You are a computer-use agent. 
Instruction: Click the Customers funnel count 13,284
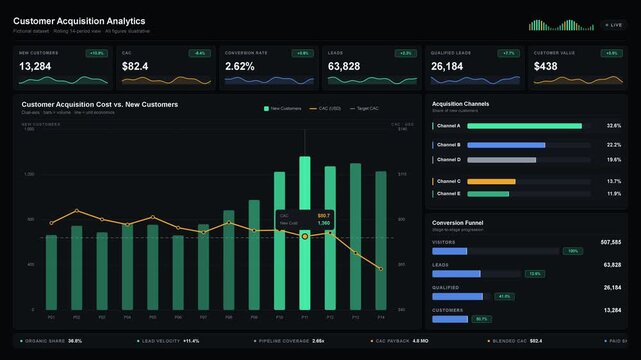tap(612, 310)
